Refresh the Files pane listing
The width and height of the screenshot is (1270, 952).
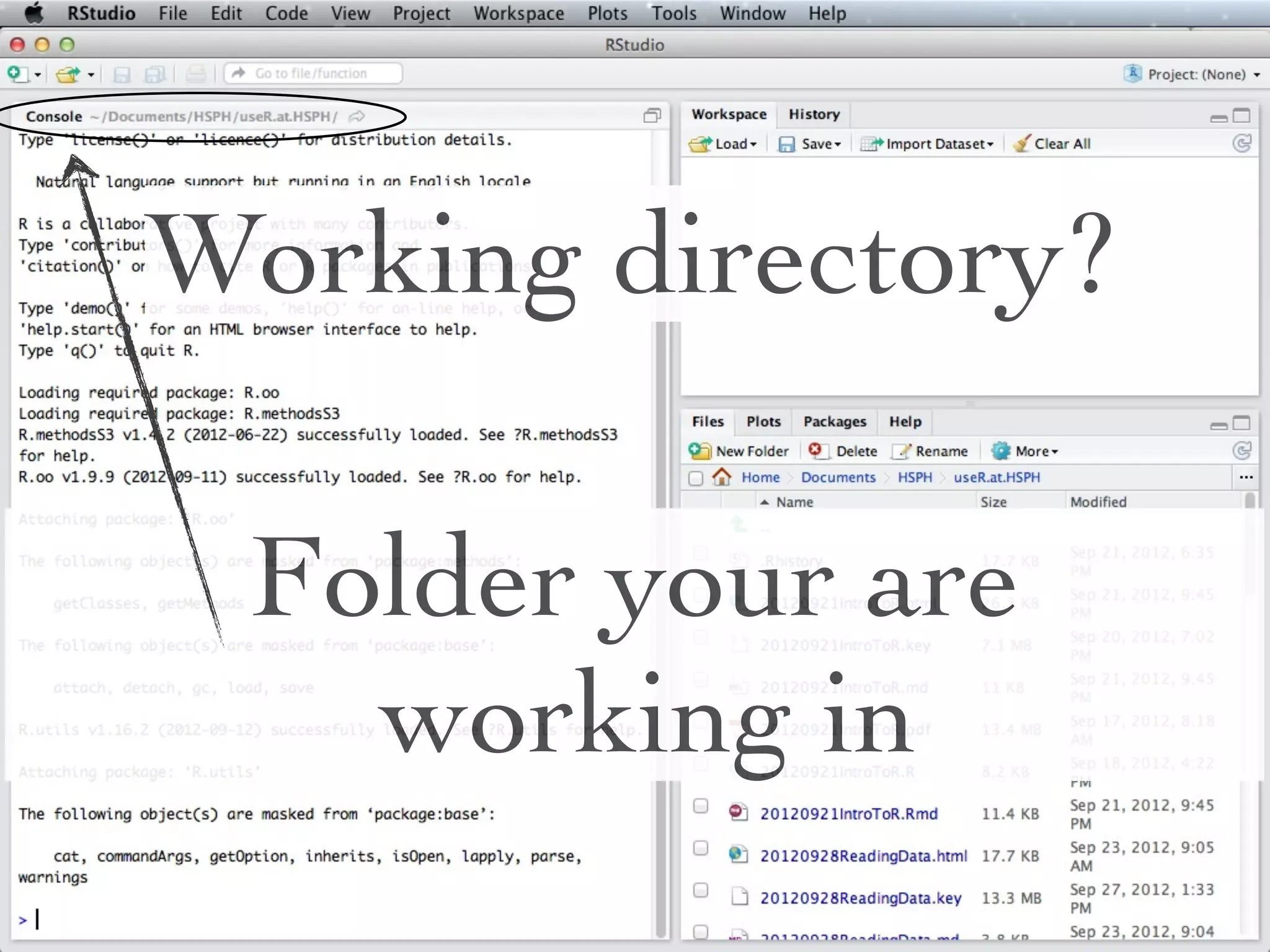[x=1241, y=451]
